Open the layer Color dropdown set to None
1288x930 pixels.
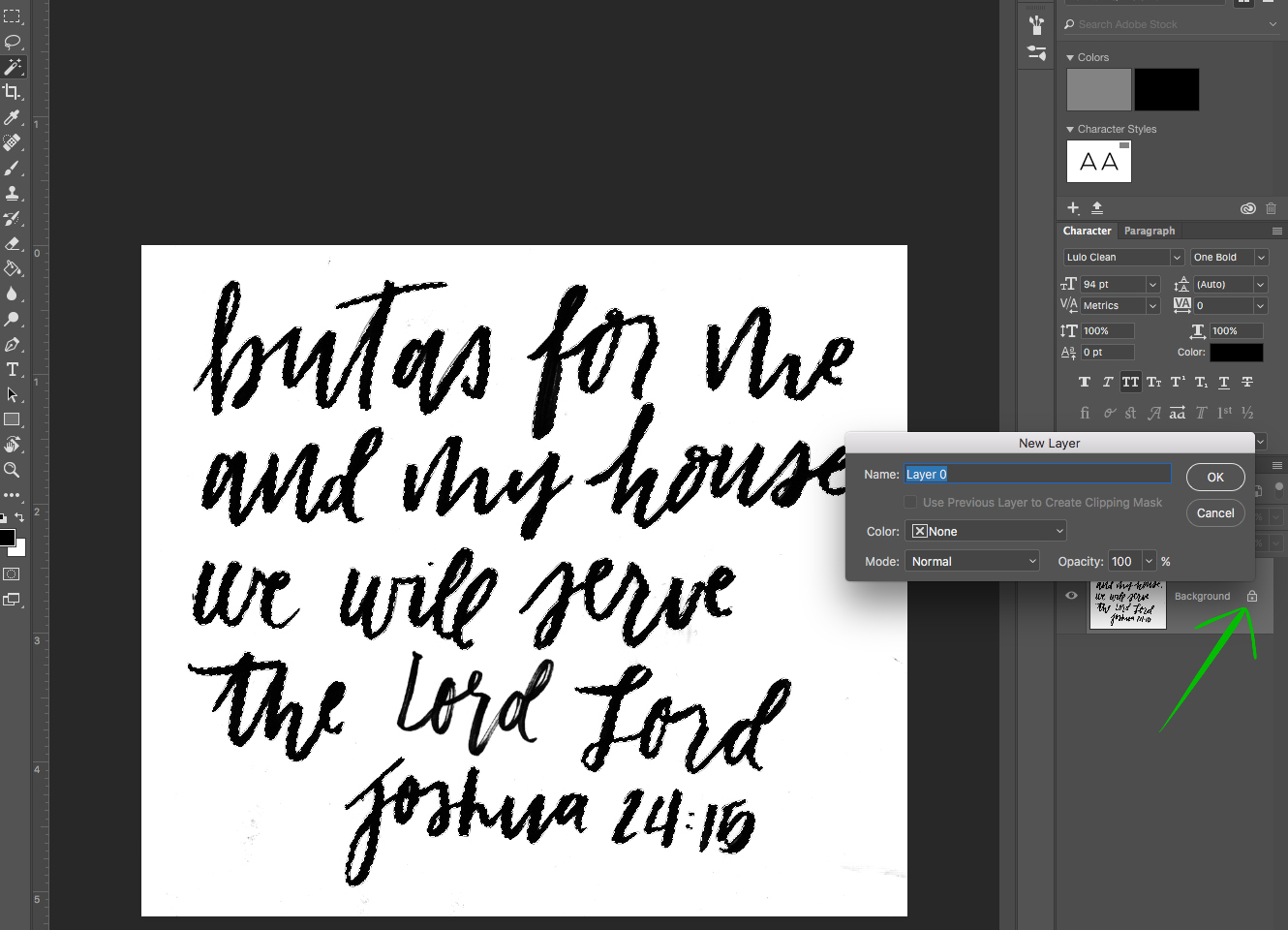(x=985, y=530)
